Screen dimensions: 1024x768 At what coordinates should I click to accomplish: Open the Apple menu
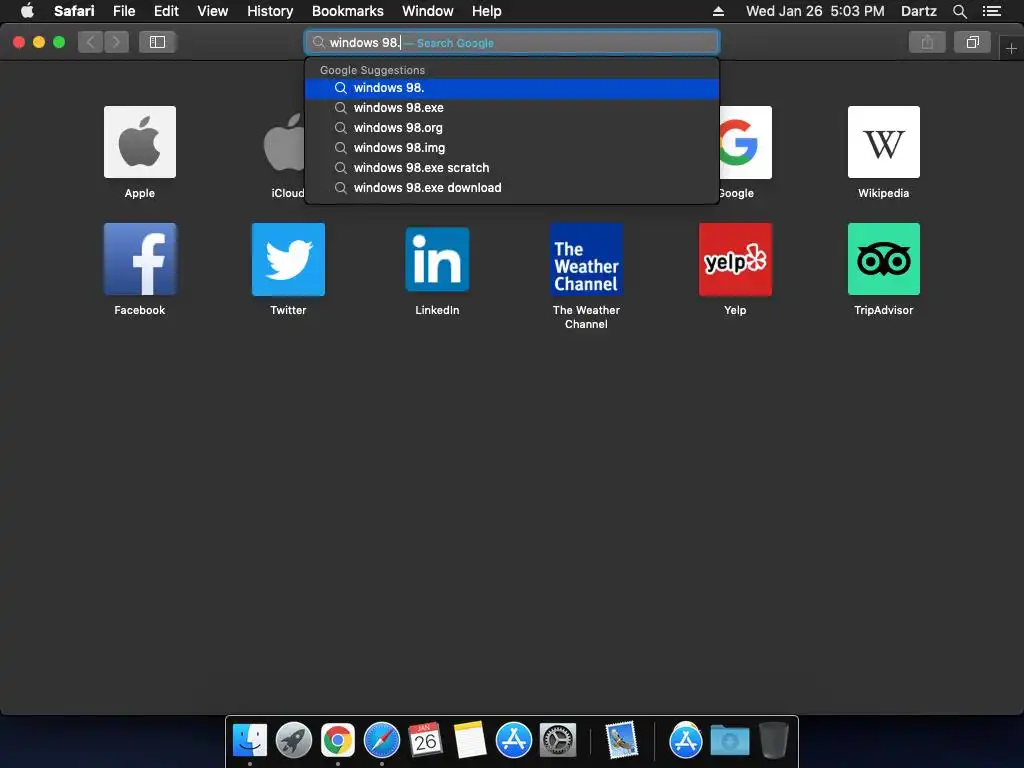(x=27, y=11)
